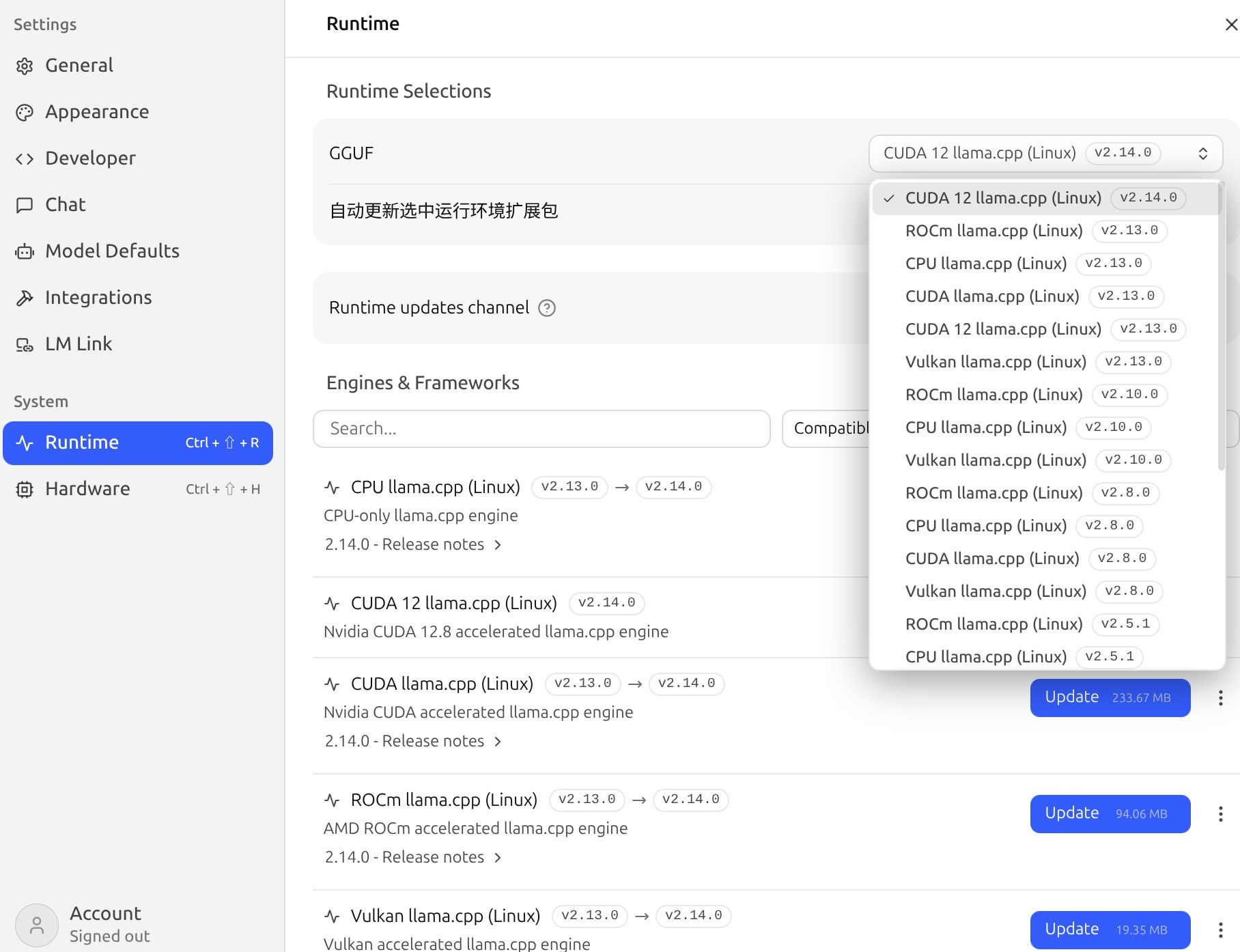Select Vulkan llama.cpp v2.10.0 option
Screen dimensions: 1240x952
(x=1045, y=460)
